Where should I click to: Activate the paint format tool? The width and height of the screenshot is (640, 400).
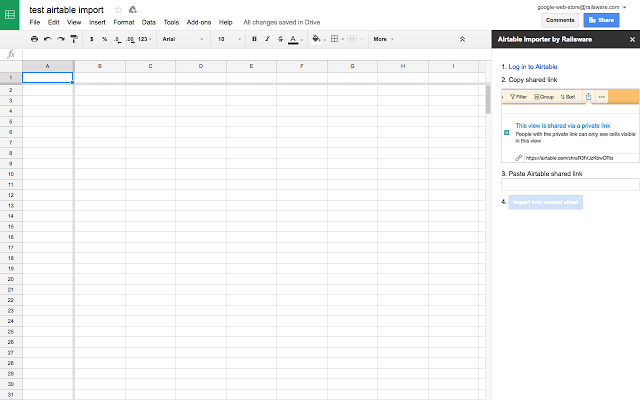click(x=74, y=39)
